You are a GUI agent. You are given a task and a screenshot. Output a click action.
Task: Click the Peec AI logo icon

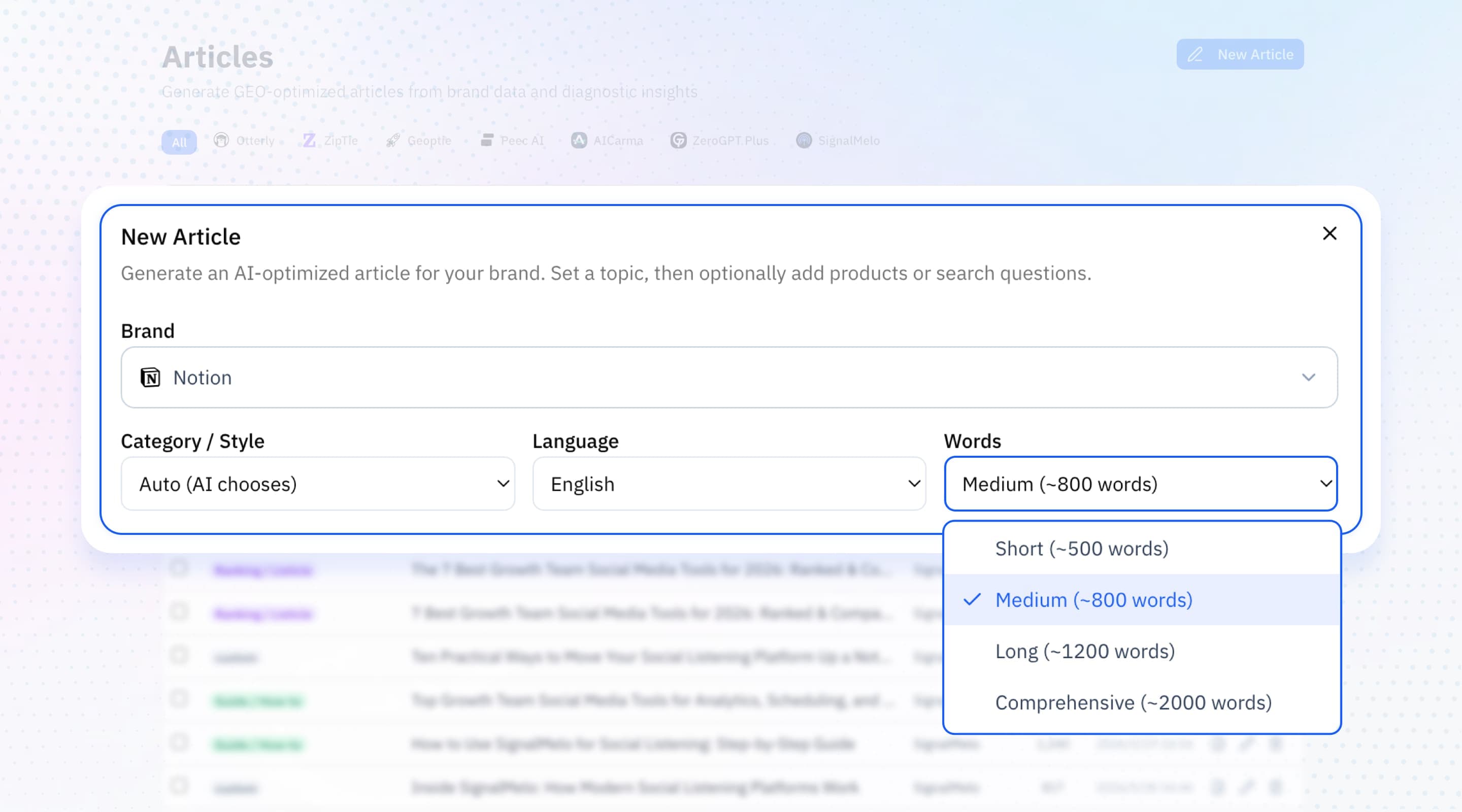pos(486,140)
